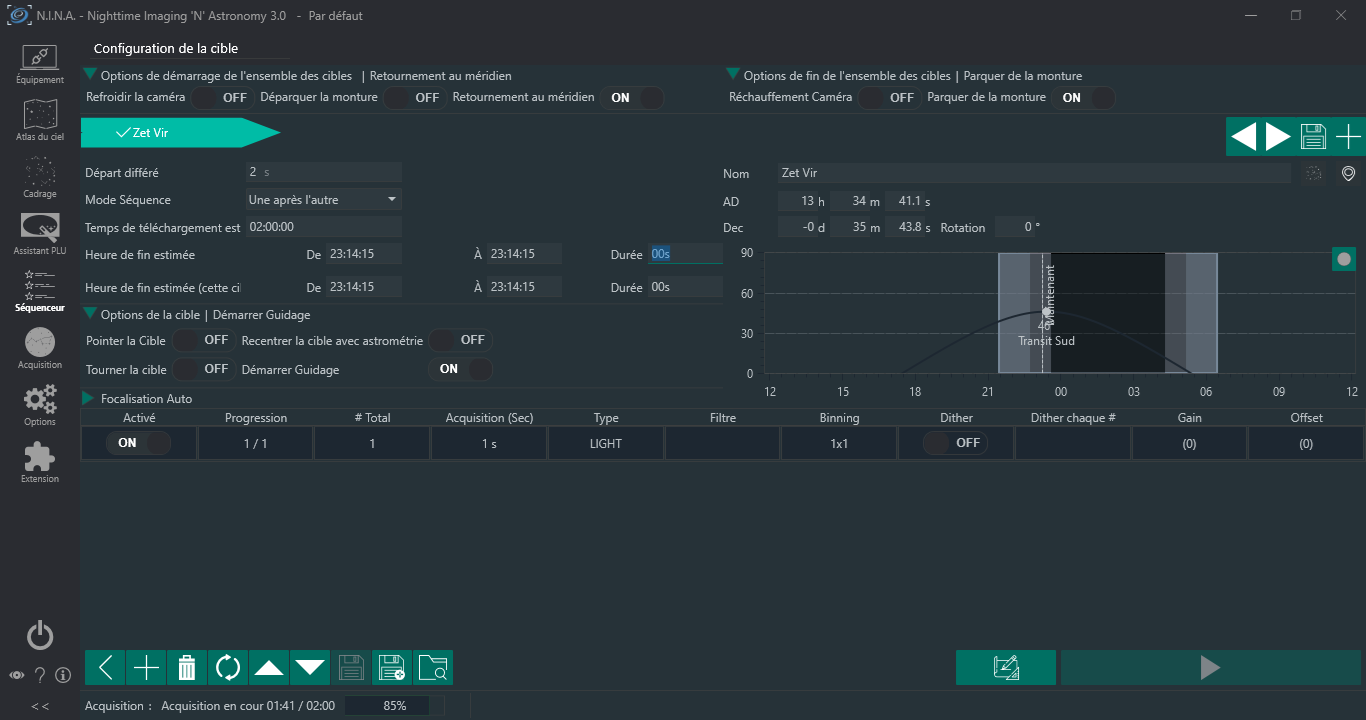Click the Départ différé input field
1366x720 pixels.
point(324,172)
